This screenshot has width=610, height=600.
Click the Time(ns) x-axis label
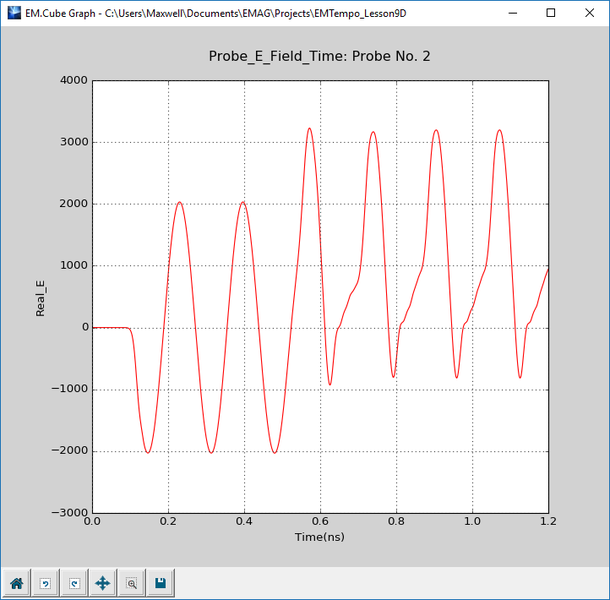tap(319, 537)
